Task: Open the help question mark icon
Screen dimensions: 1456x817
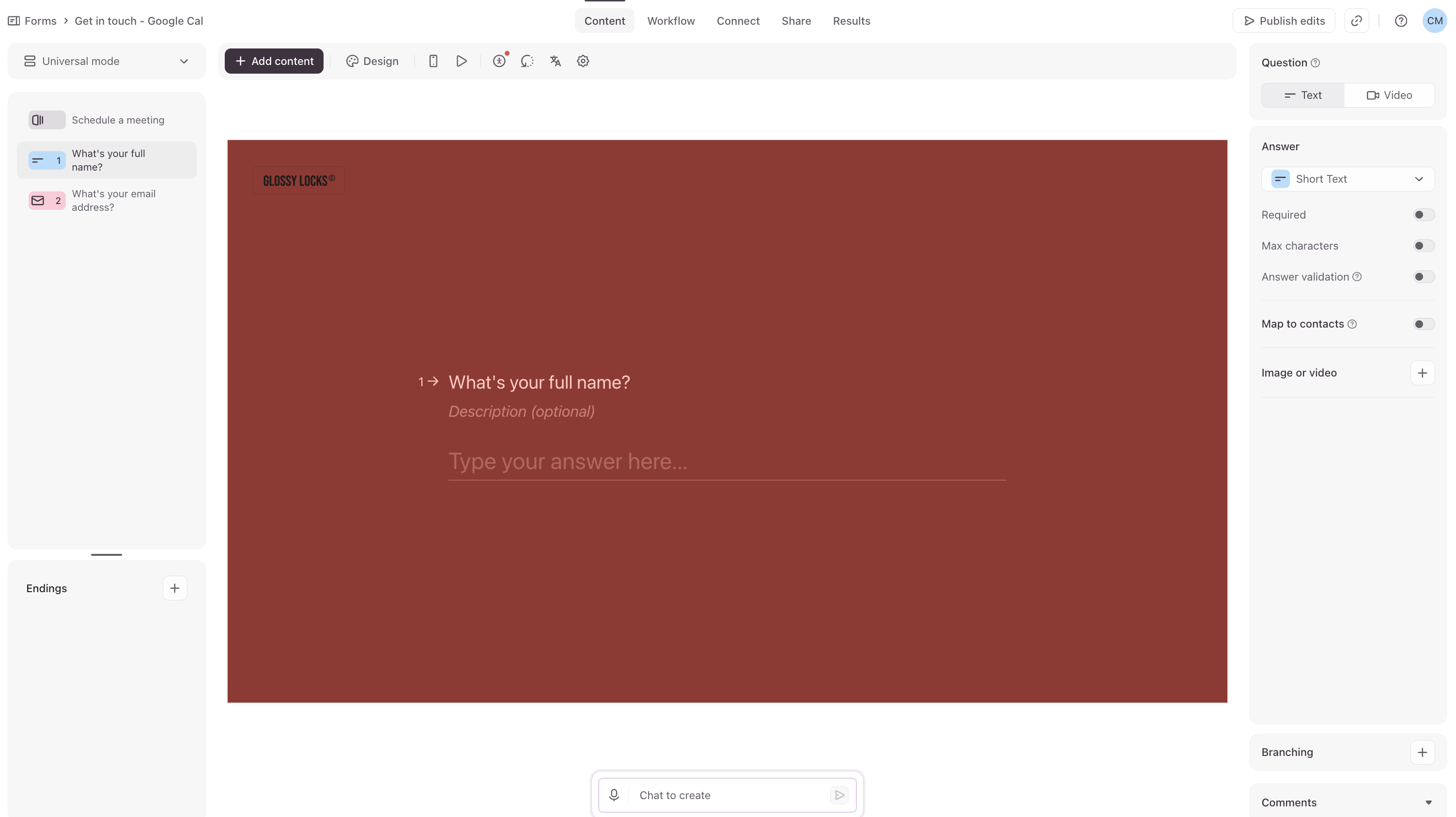Action: tap(1401, 21)
